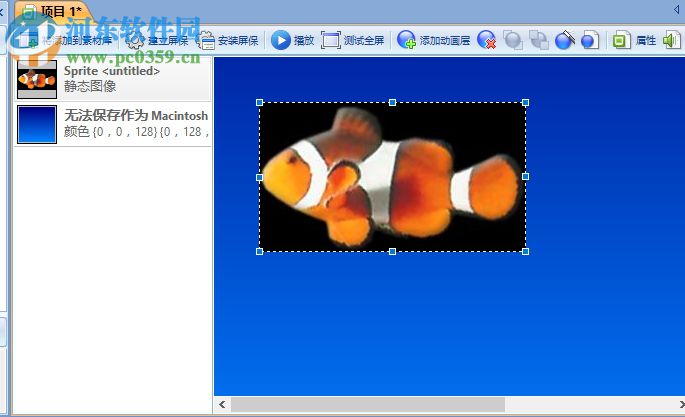Click the 测试全屏 text label
685x417 pixels.
[x=364, y=41]
